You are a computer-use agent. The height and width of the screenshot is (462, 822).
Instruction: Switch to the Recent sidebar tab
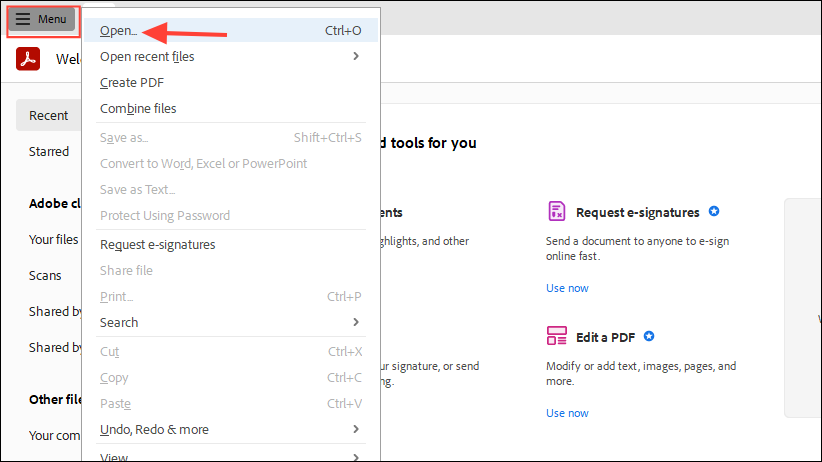[48, 116]
